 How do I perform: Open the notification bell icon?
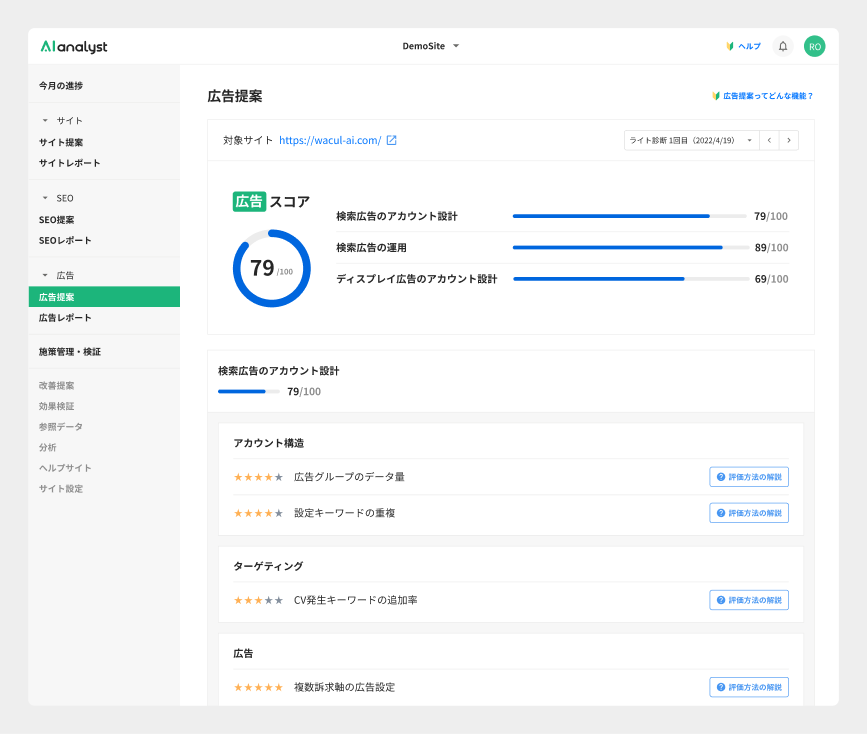[784, 45]
